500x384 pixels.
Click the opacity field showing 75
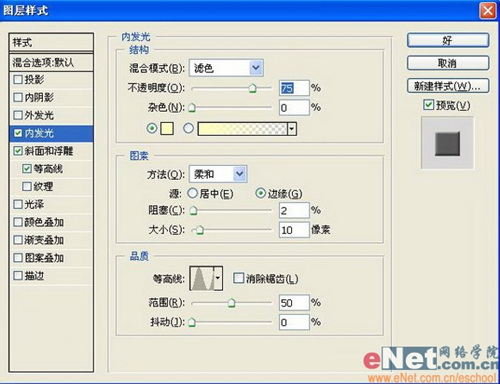(x=294, y=88)
